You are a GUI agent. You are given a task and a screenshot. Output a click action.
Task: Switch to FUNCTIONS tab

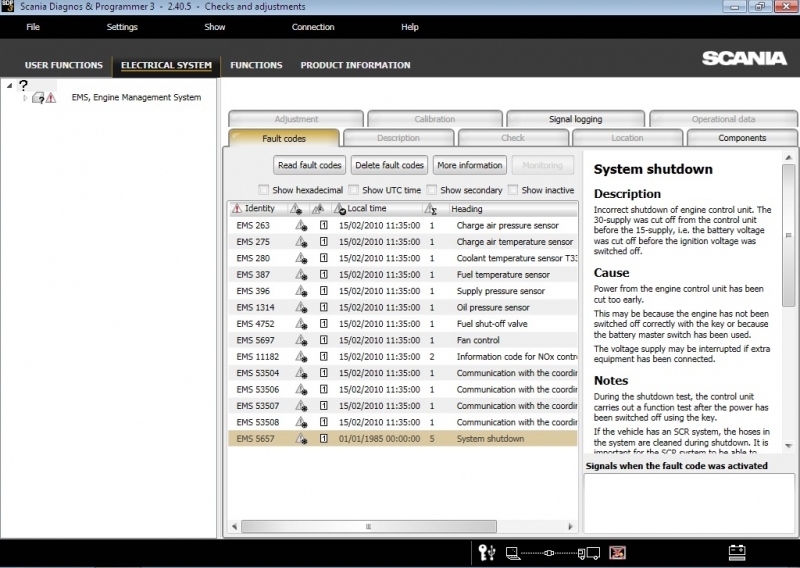coord(256,65)
